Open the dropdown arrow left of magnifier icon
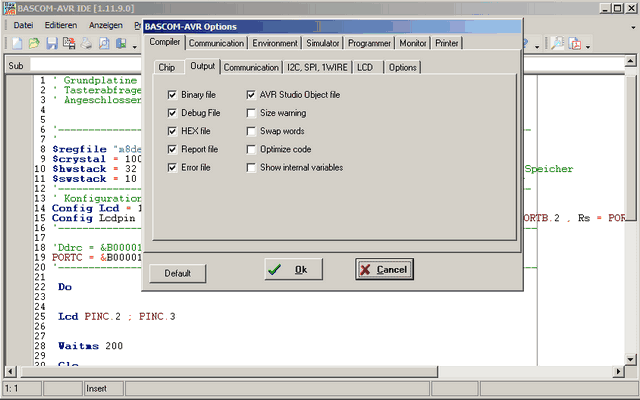Screen dimensions: 640x400 [x=537, y=47]
